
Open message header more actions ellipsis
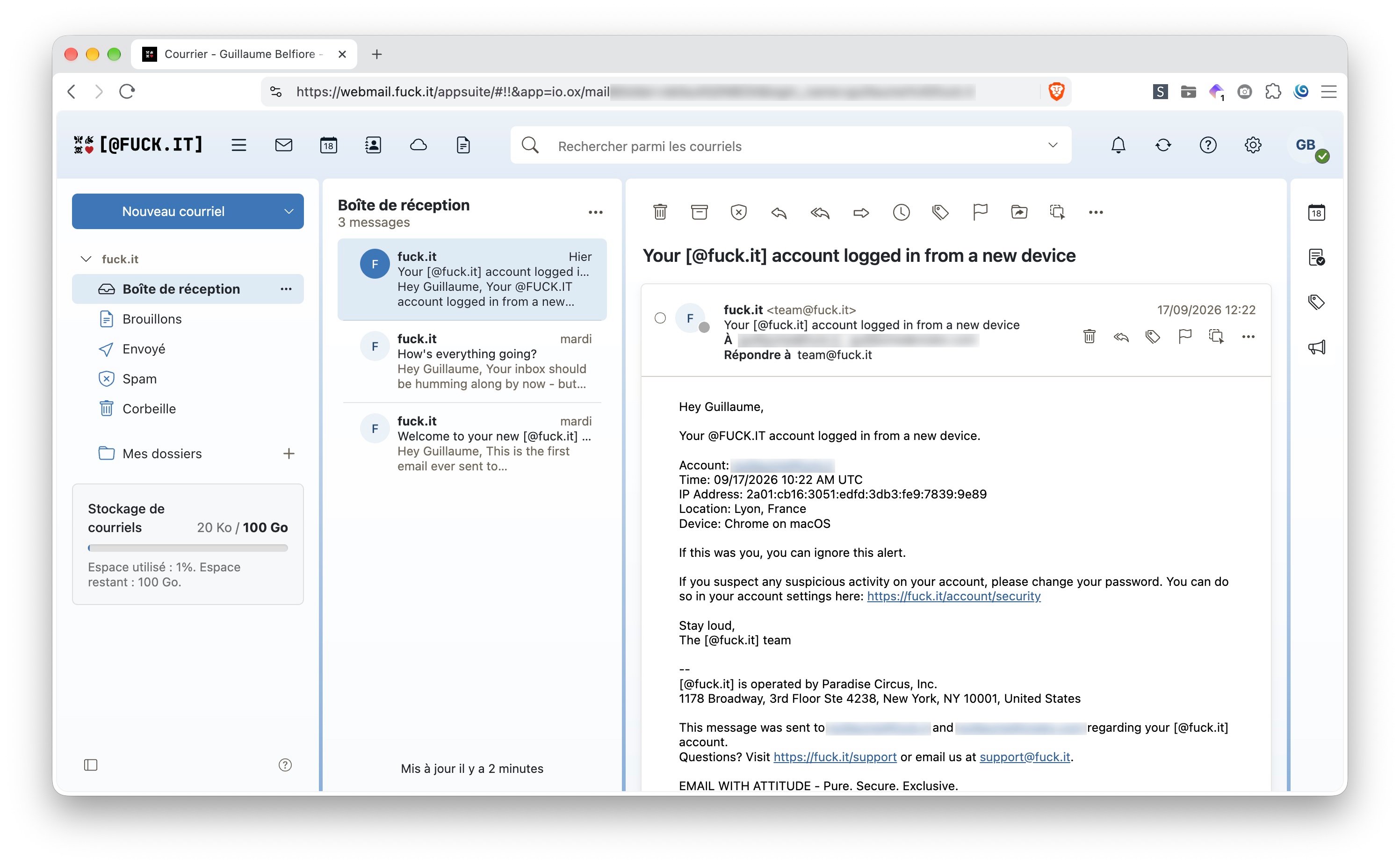pos(1248,337)
